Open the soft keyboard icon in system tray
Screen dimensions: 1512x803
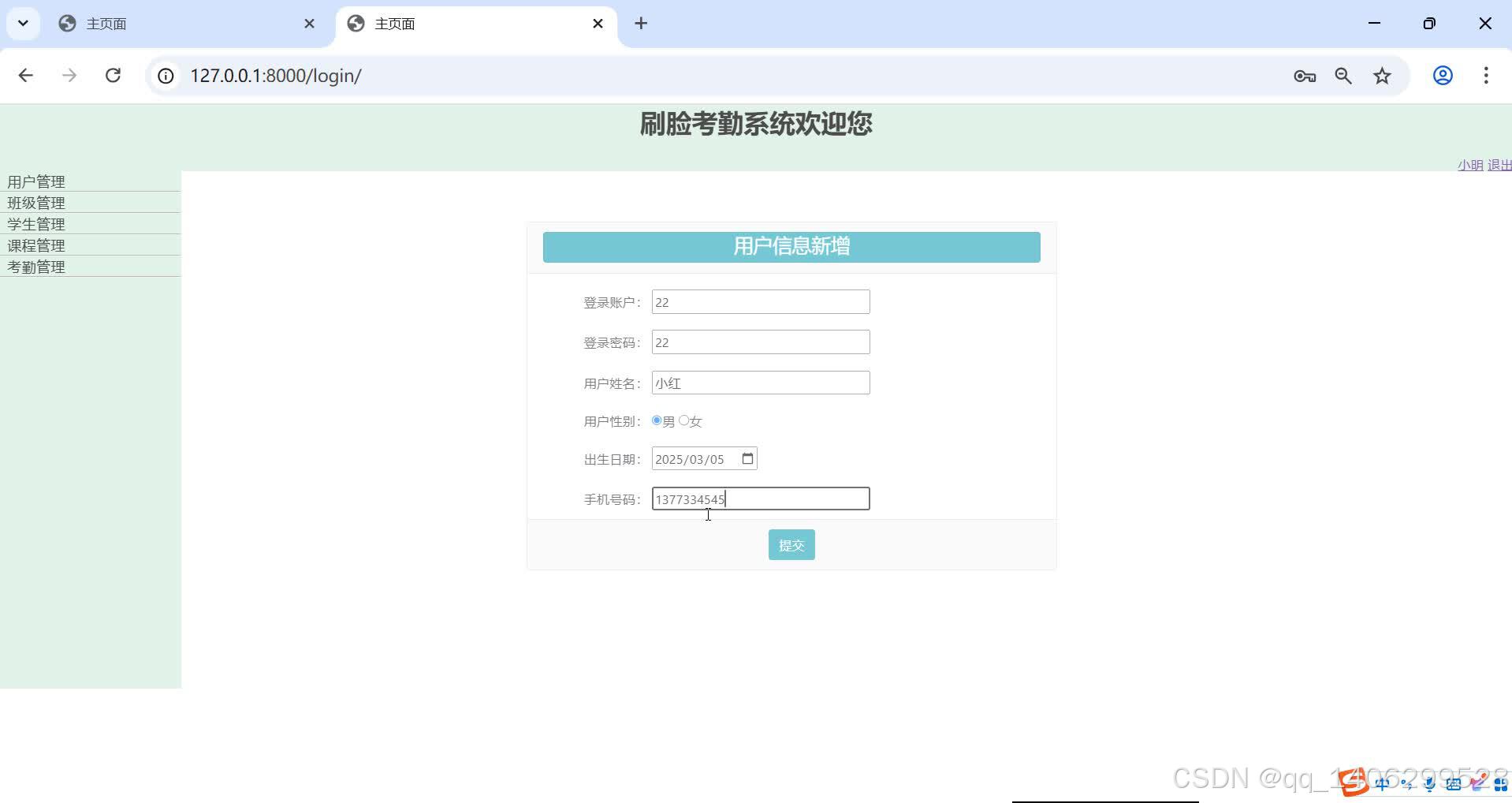click(x=1453, y=783)
